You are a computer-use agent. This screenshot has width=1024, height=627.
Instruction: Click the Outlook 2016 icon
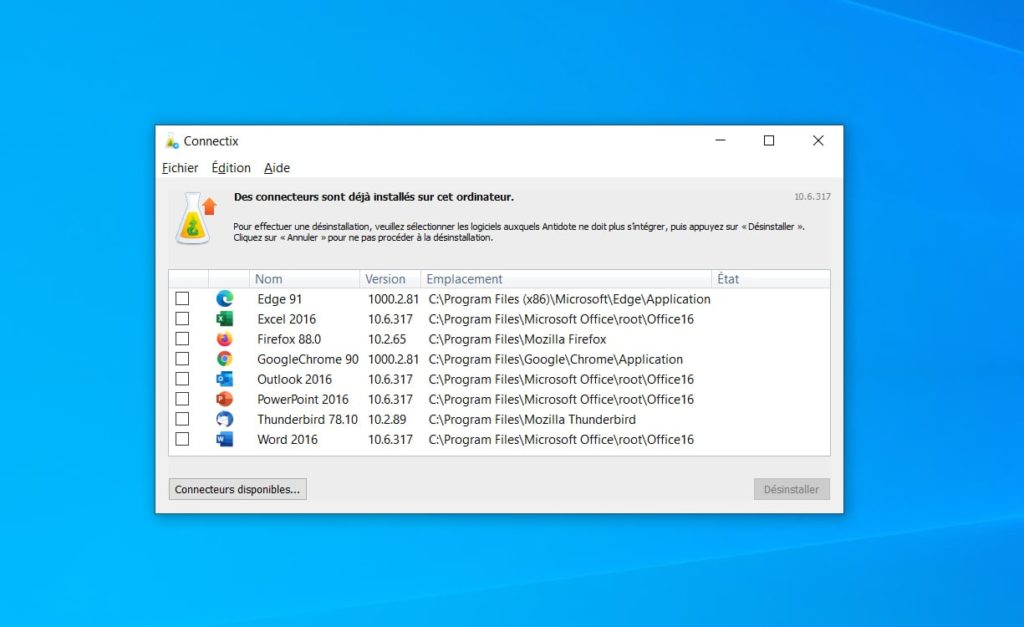(225, 379)
